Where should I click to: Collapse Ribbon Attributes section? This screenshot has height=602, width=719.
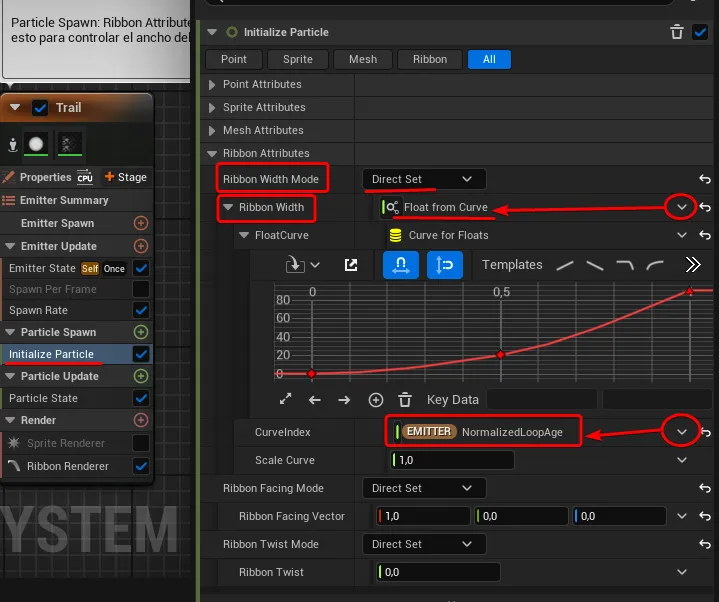coord(212,154)
